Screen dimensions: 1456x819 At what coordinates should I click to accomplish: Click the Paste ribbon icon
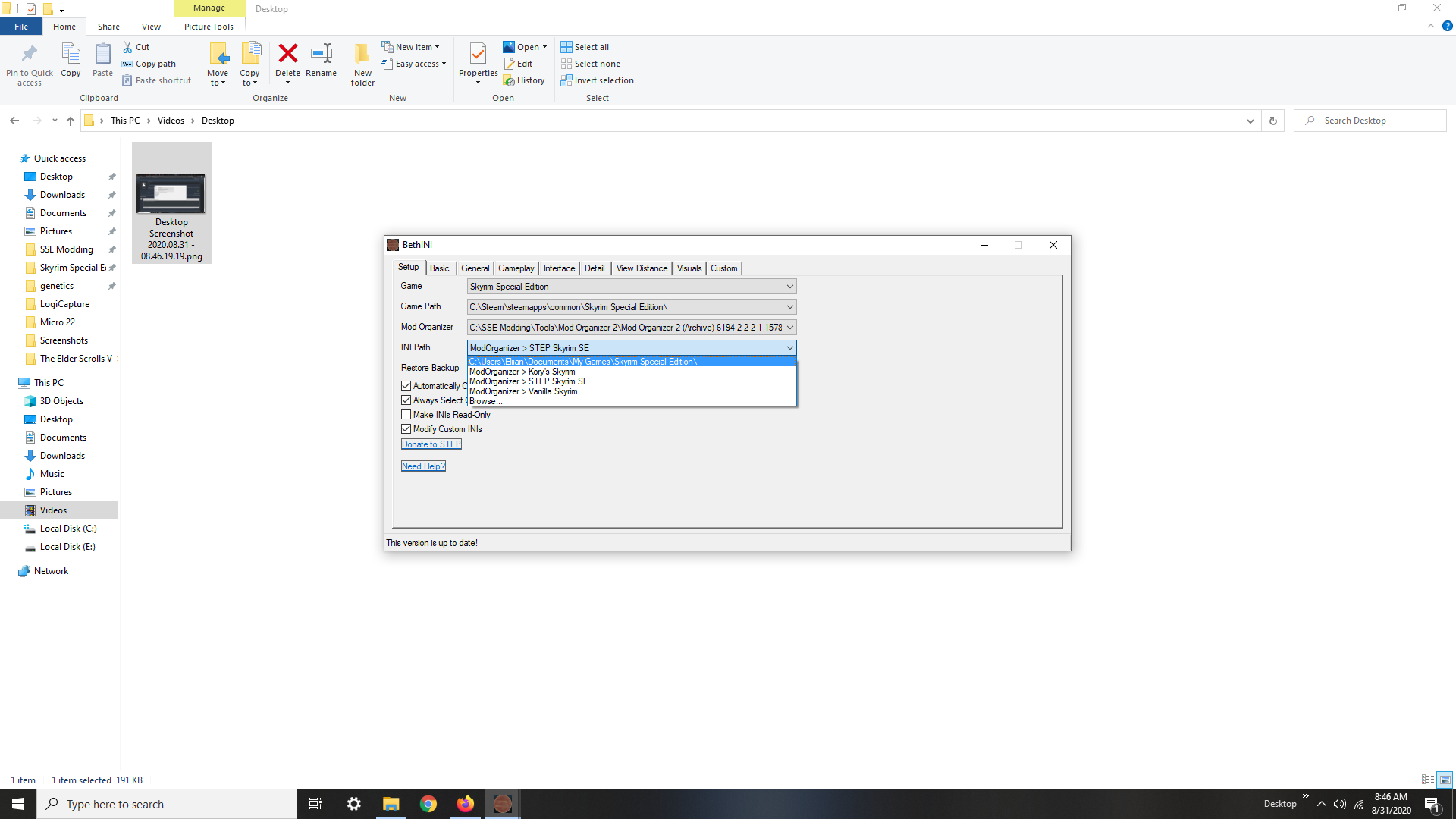click(x=102, y=54)
